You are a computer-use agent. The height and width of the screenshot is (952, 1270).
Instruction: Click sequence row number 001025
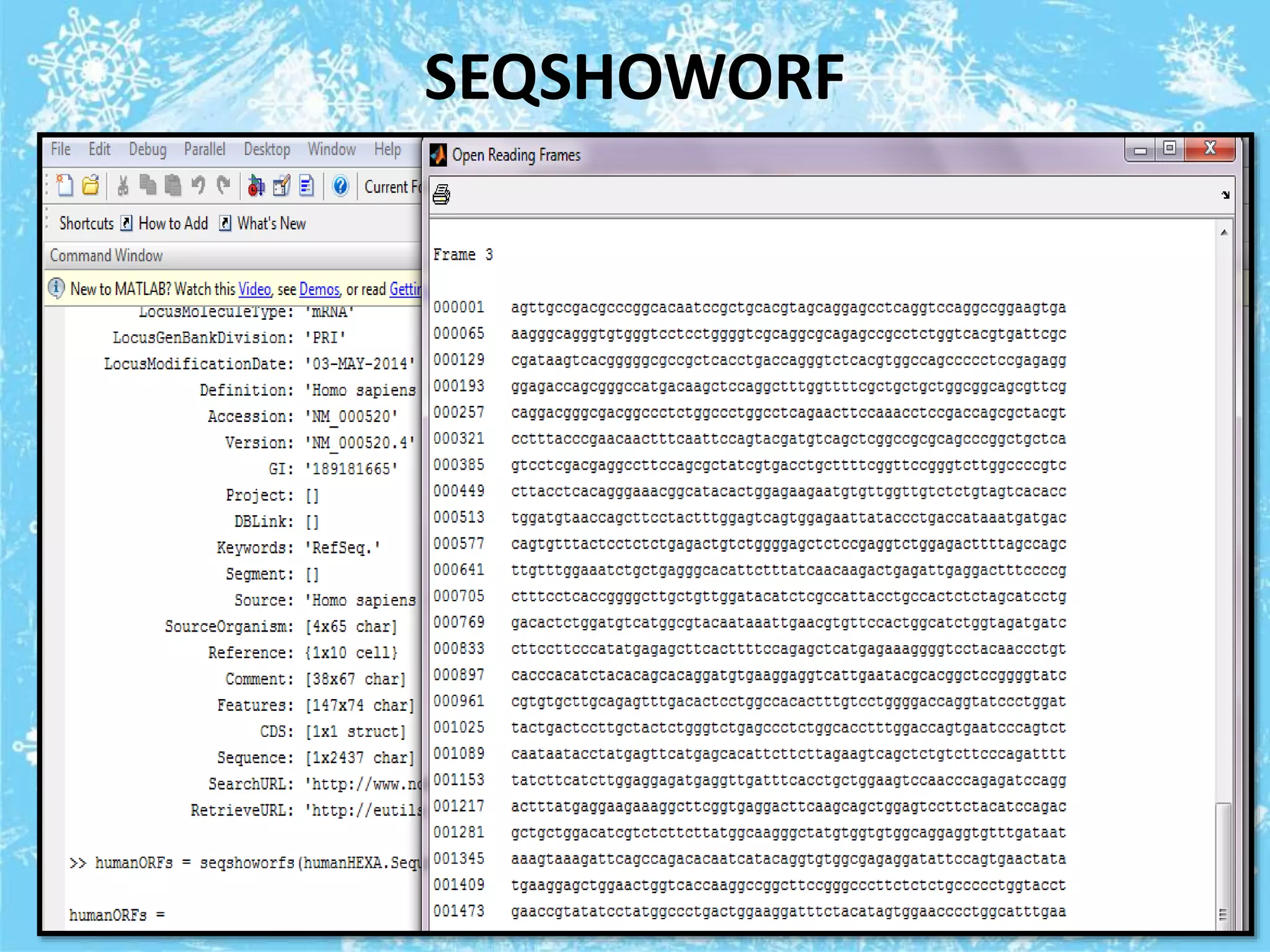[x=459, y=727]
